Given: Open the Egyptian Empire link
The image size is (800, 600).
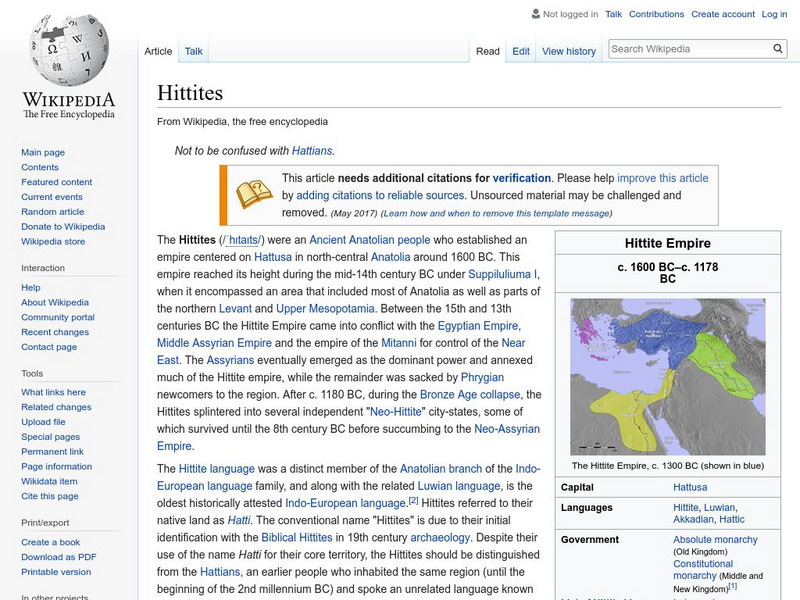Looking at the screenshot, I should tap(478, 326).
